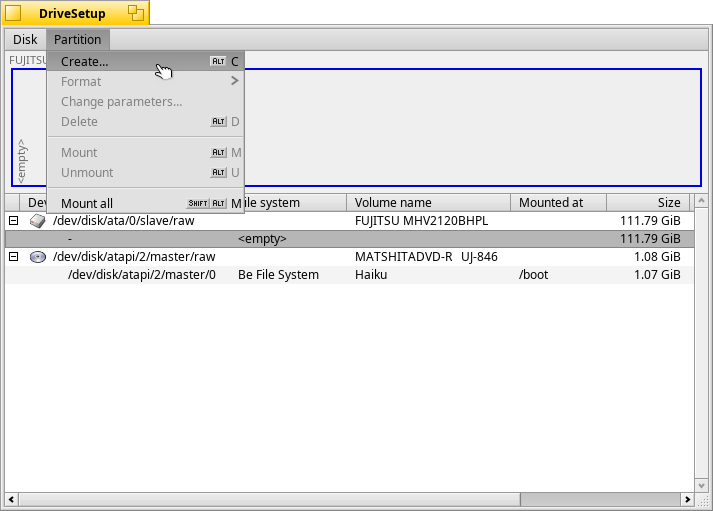The image size is (713, 511).
Task: Click the DriveSetup window close box
Action: click(x=14, y=13)
